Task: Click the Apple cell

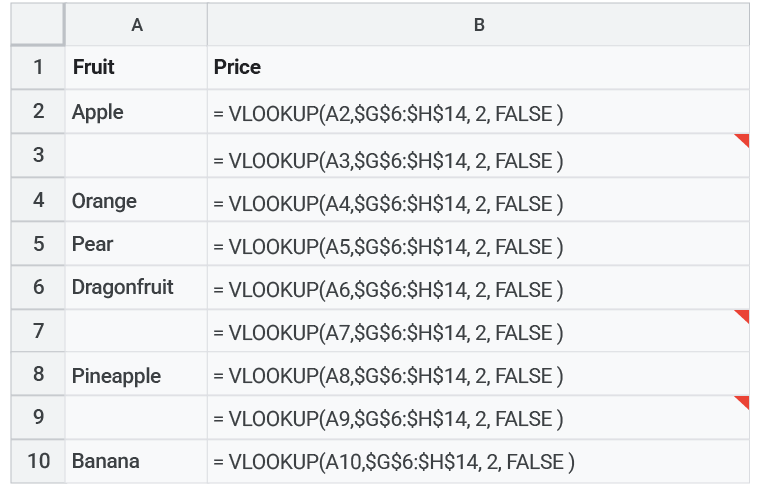Action: (137, 112)
